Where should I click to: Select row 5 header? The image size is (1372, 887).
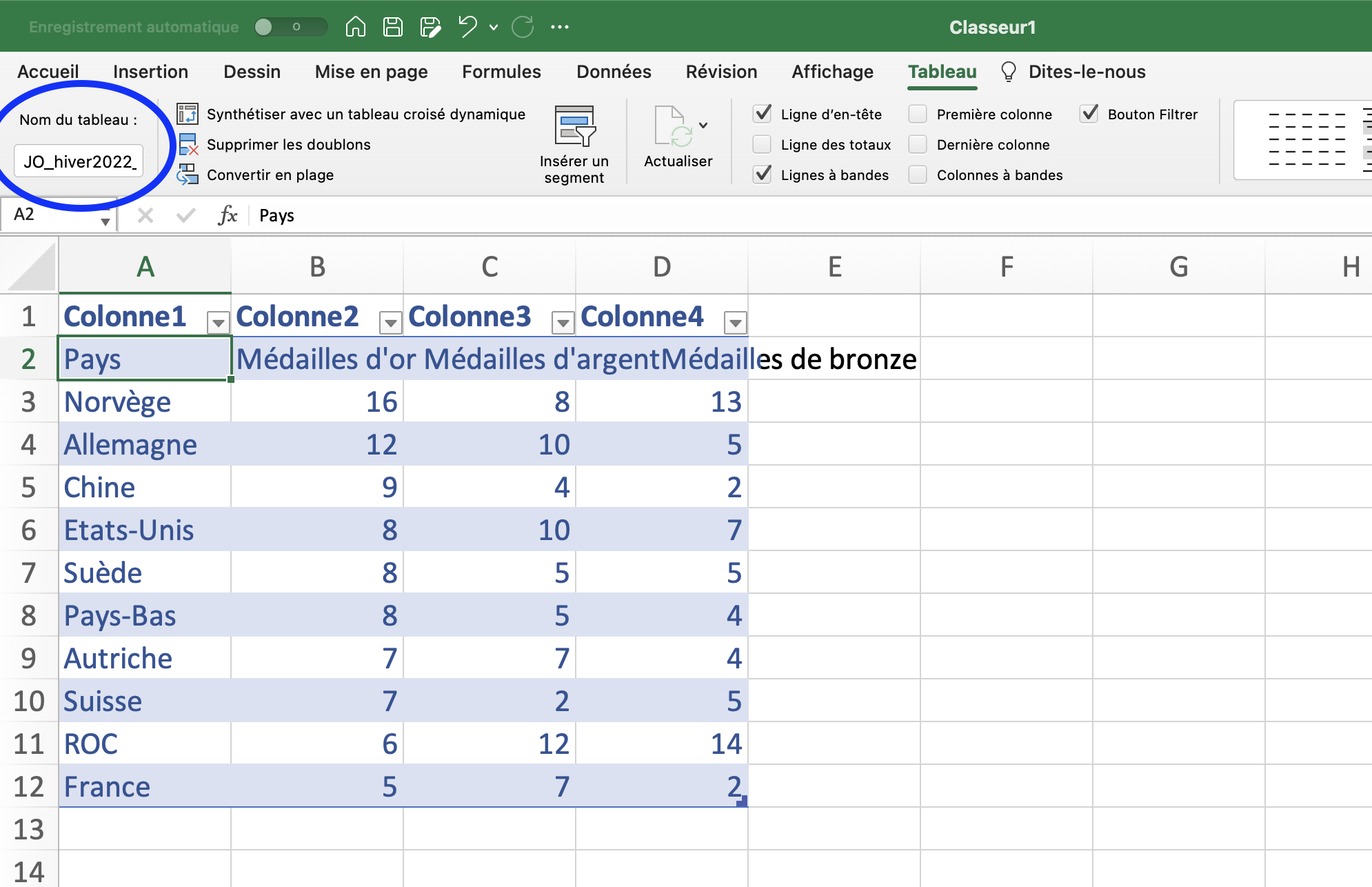(29, 487)
